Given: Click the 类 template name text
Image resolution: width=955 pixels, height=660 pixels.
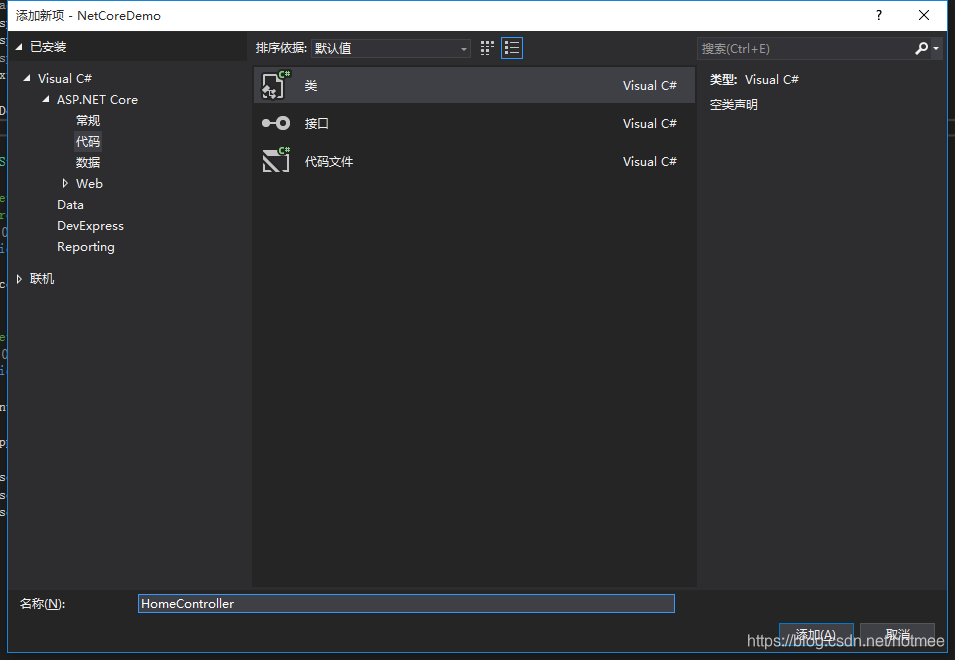Looking at the screenshot, I should pyautogui.click(x=311, y=85).
